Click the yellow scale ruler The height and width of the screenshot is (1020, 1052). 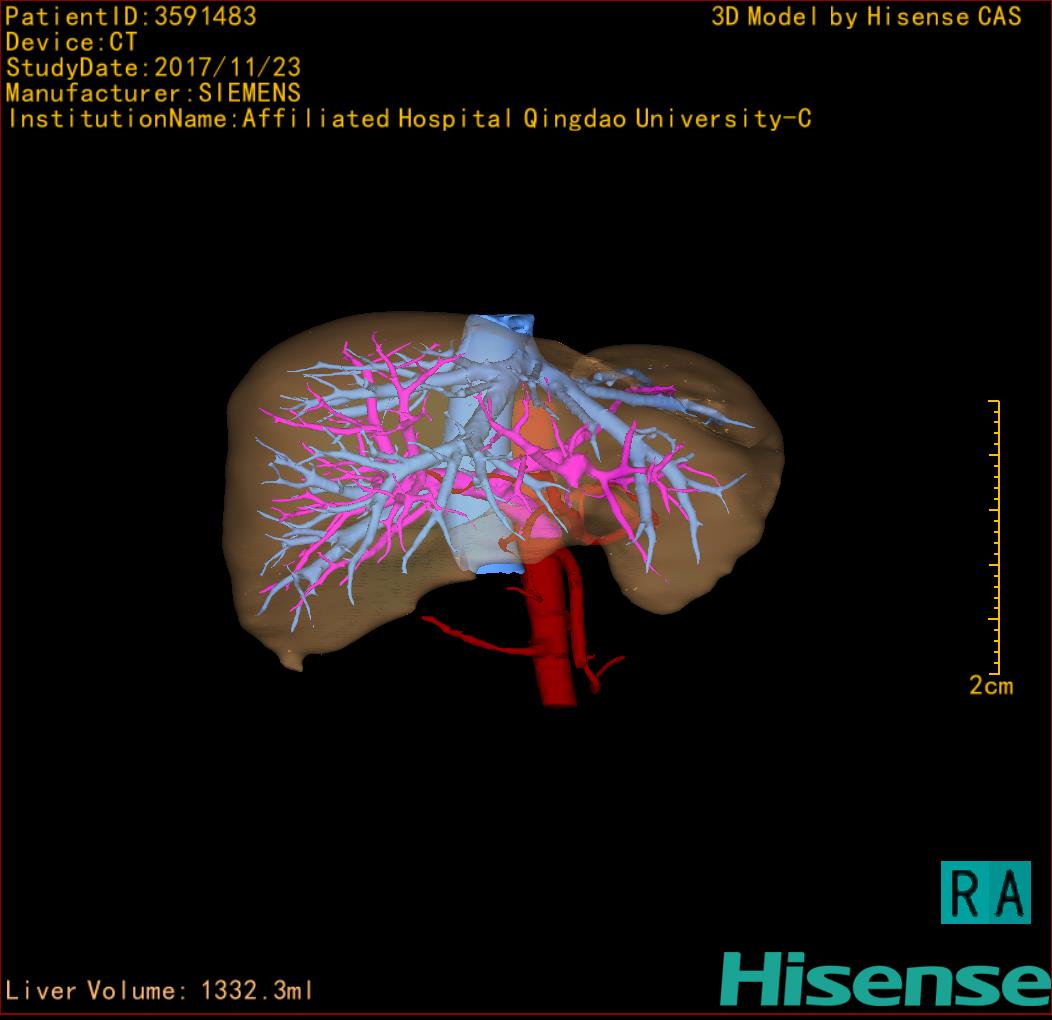pyautogui.click(x=995, y=537)
